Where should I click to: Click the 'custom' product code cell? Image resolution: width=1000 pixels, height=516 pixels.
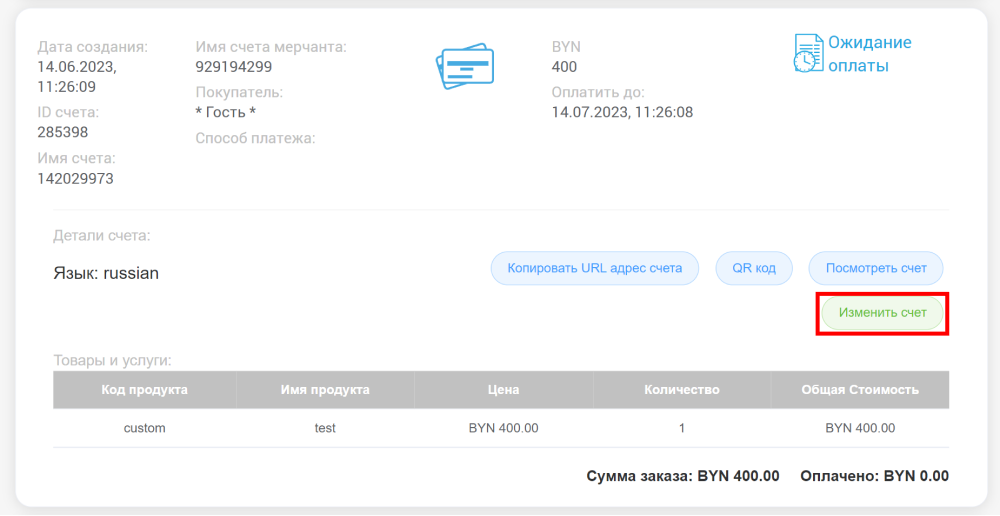[x=144, y=428]
